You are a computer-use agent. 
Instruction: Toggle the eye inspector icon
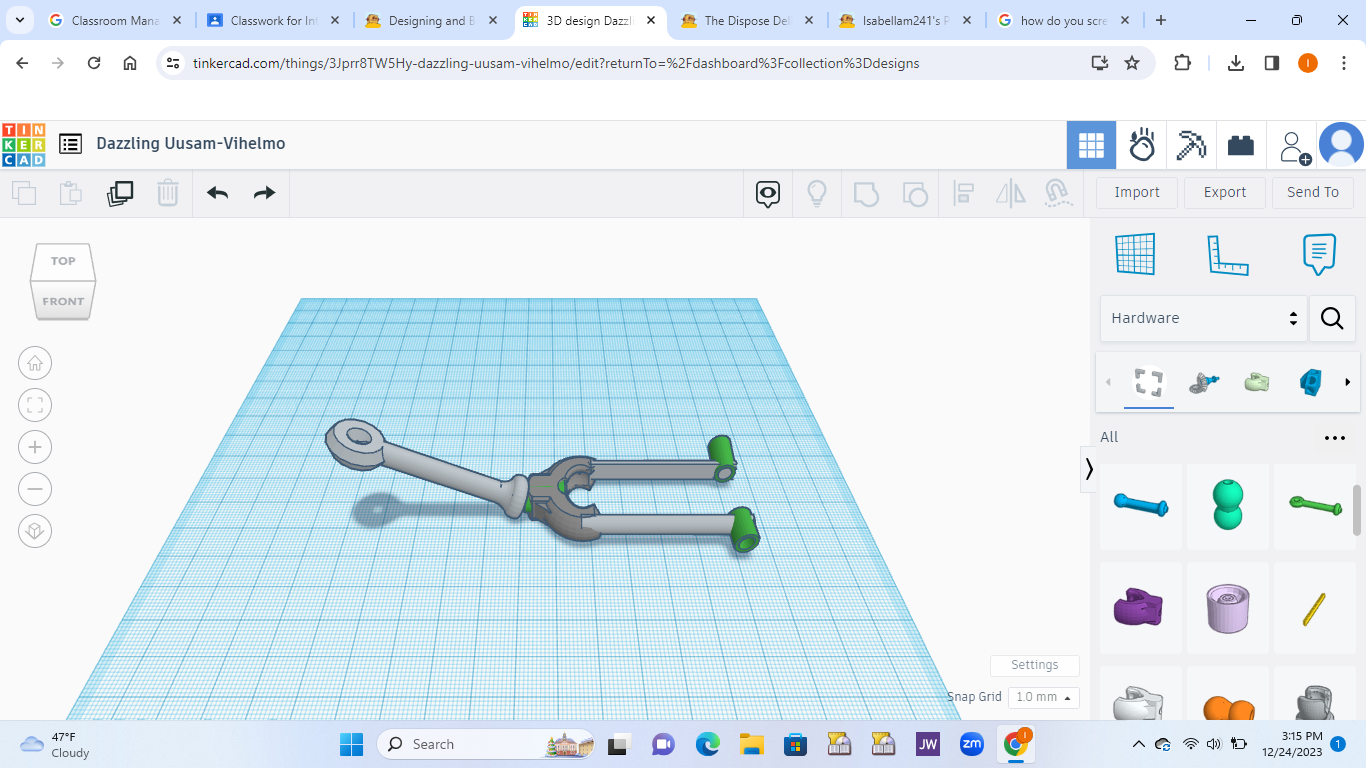point(767,194)
